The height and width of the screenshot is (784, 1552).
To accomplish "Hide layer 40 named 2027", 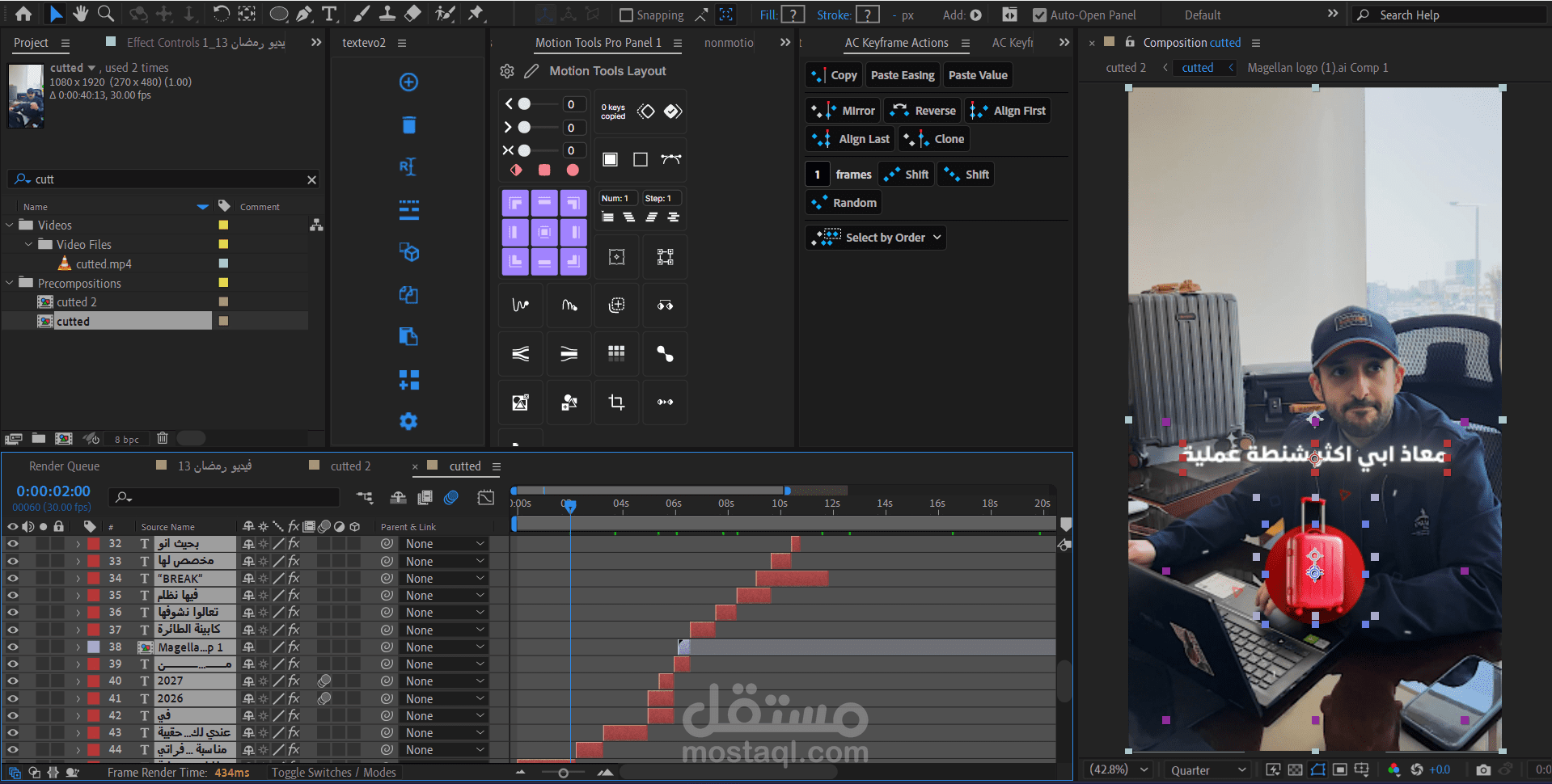I will pos(13,681).
